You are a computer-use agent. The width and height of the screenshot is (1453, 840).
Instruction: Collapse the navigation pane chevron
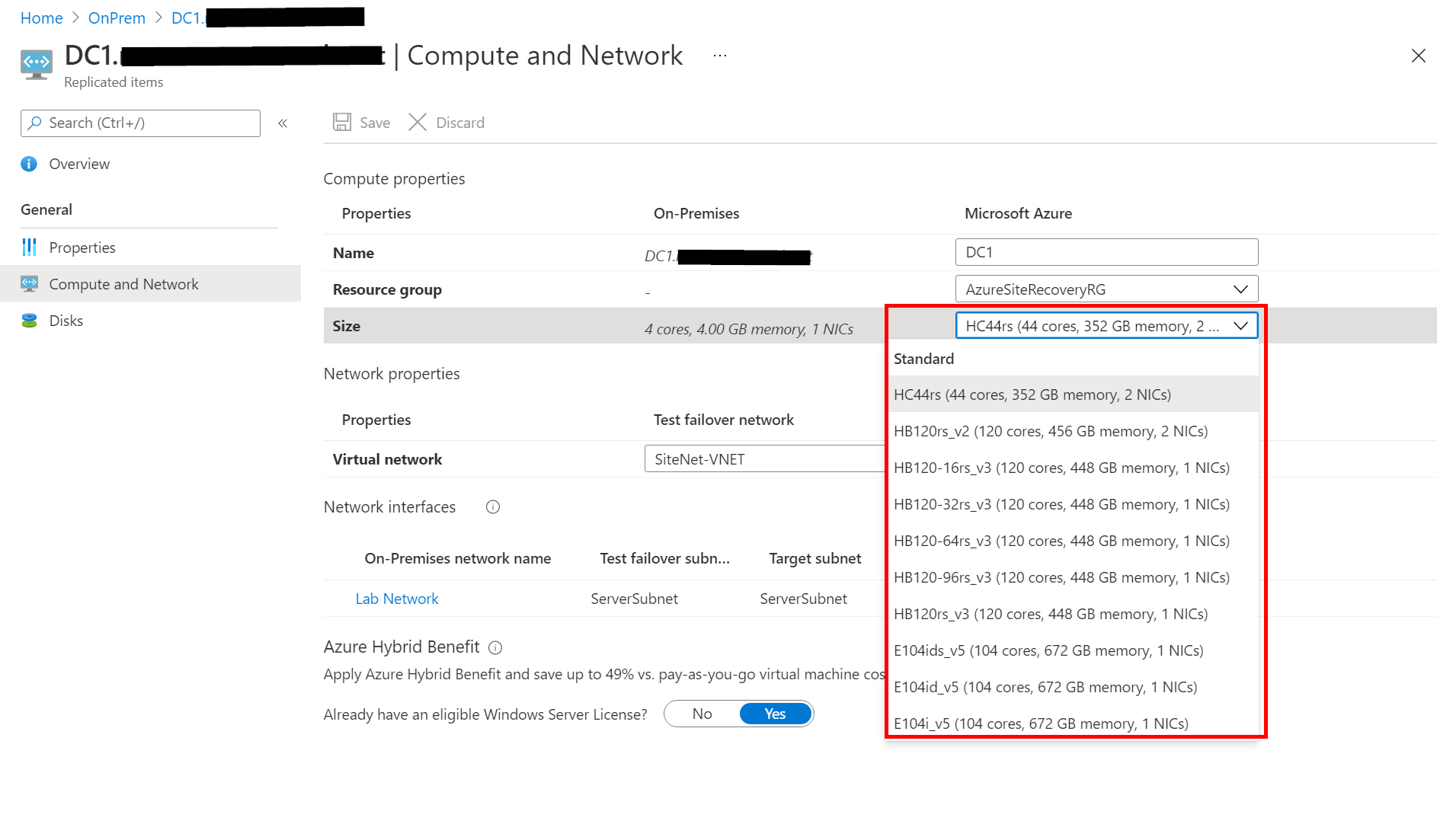point(283,123)
